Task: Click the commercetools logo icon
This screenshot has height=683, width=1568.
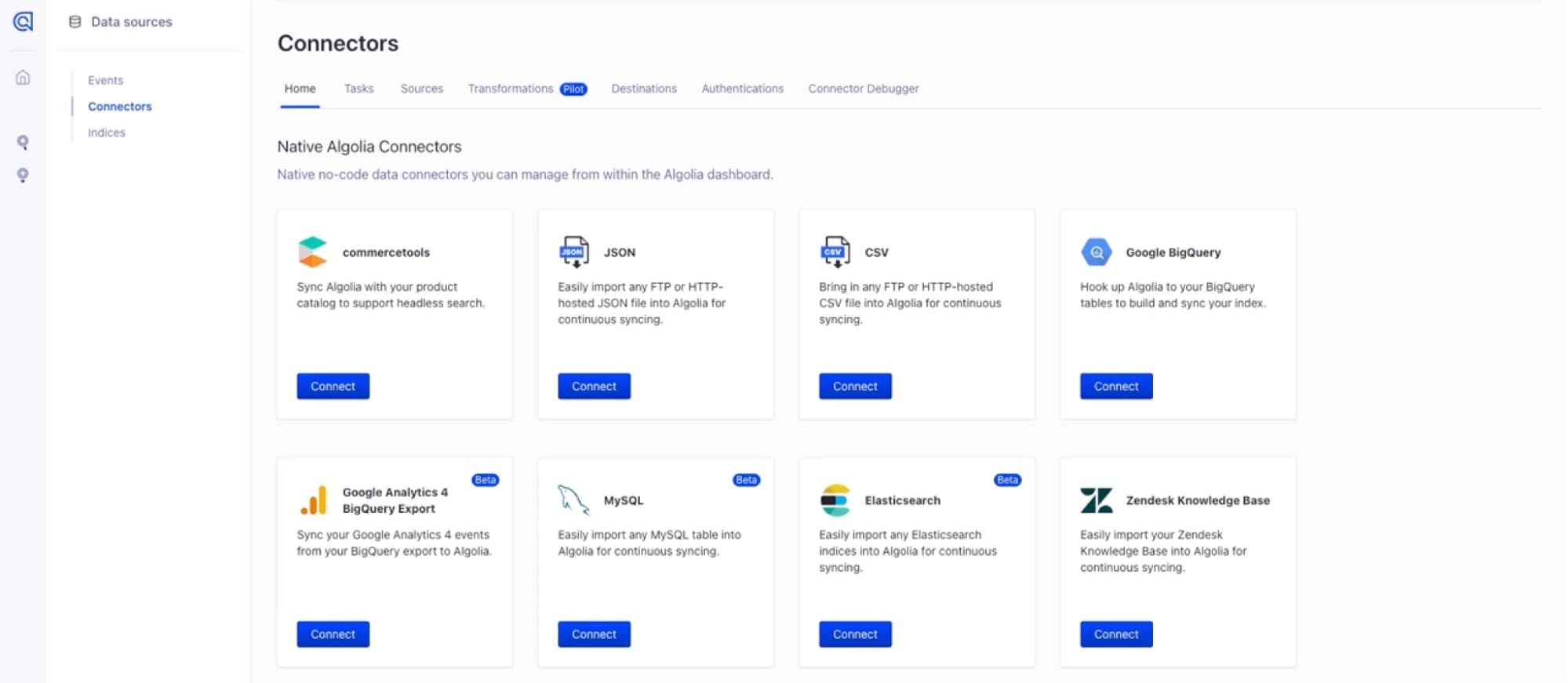Action: coord(312,252)
